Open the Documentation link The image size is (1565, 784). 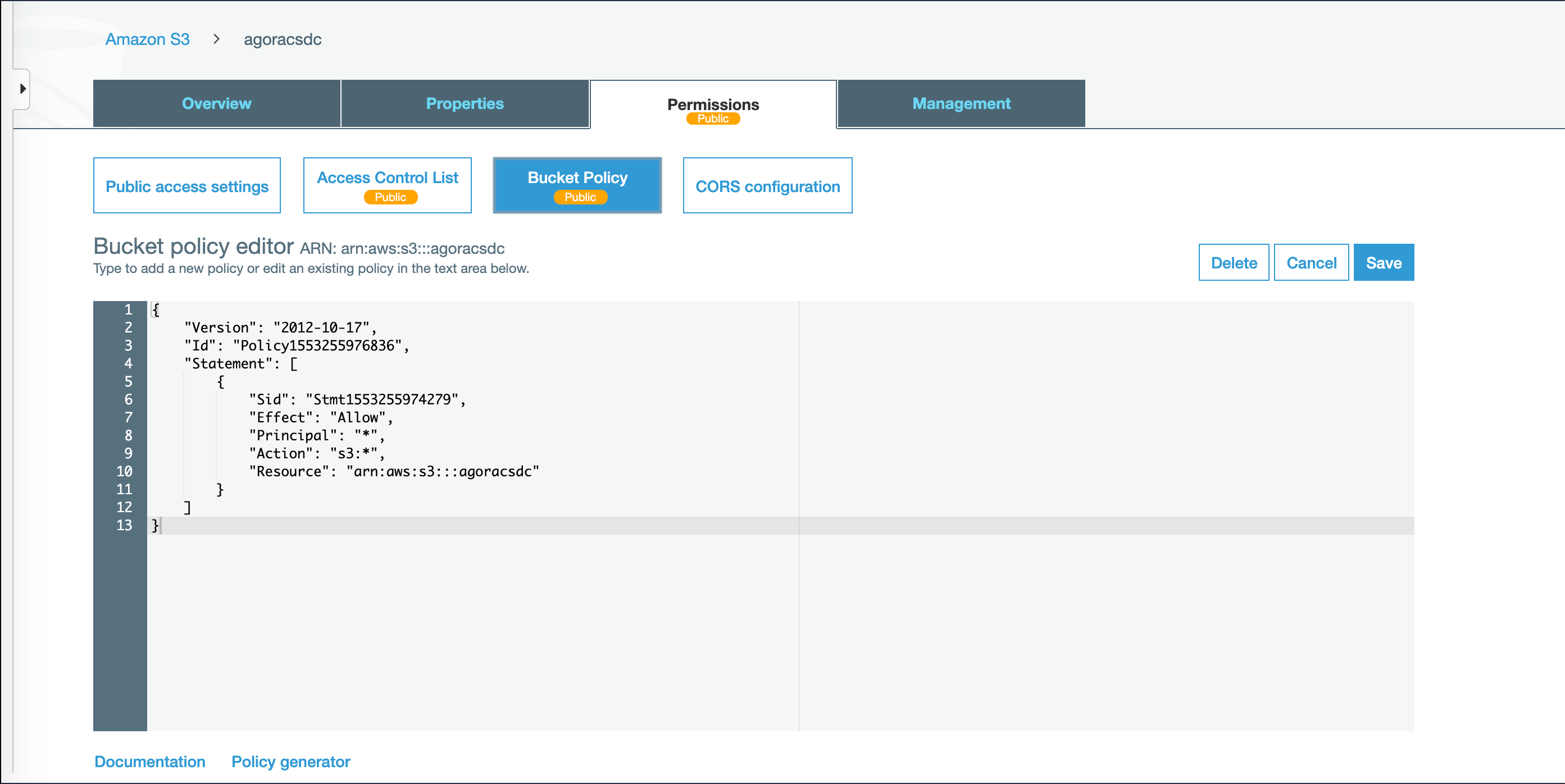click(x=149, y=762)
